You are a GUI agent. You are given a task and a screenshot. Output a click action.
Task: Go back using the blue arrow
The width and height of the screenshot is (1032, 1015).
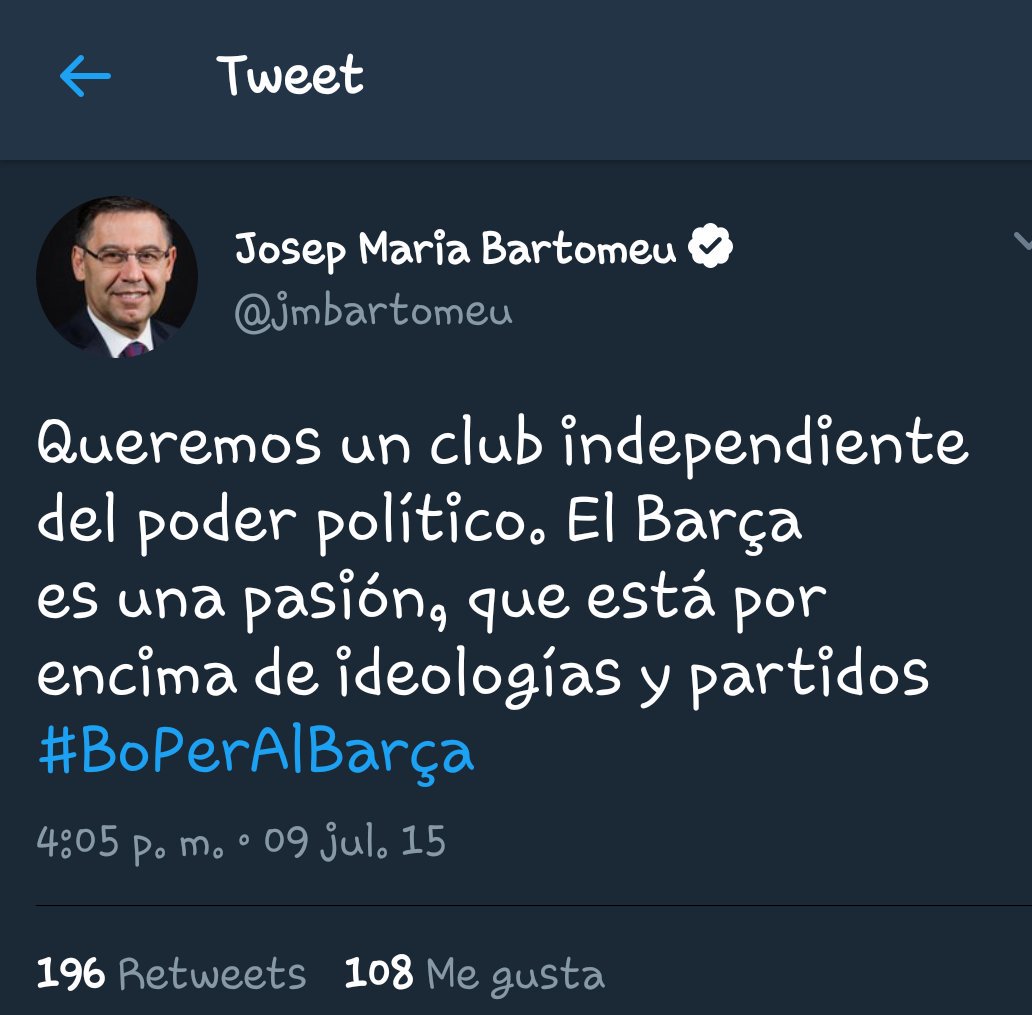pyautogui.click(x=85, y=76)
